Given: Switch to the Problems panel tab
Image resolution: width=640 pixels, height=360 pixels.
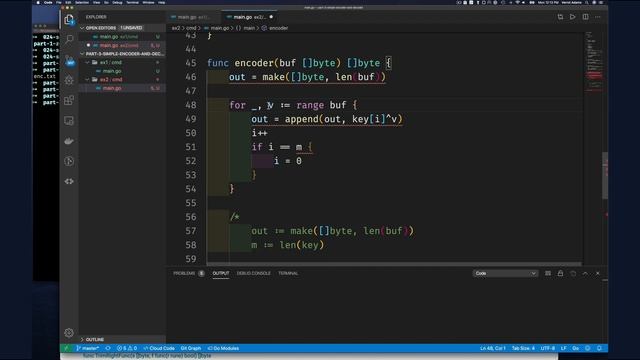Looking at the screenshot, I should coord(189,273).
